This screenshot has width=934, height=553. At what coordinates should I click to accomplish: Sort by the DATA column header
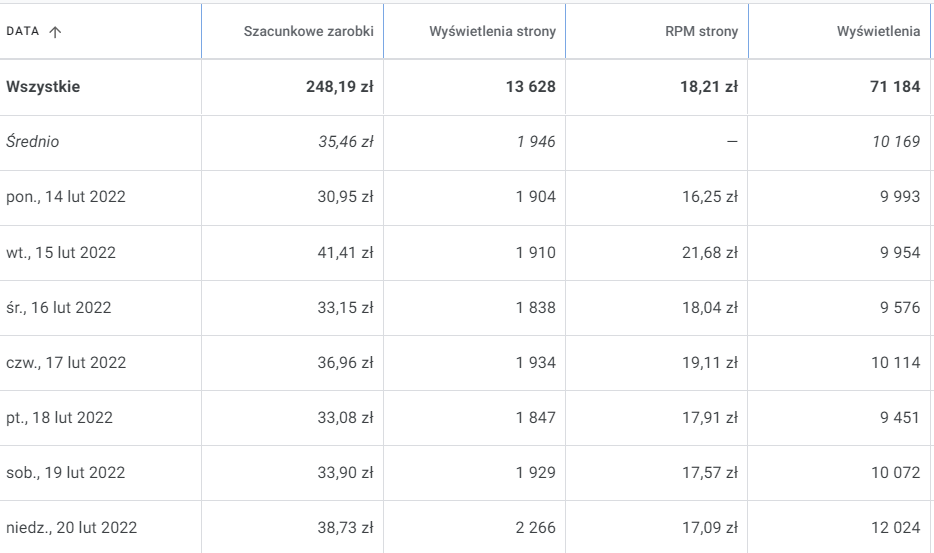point(24,31)
